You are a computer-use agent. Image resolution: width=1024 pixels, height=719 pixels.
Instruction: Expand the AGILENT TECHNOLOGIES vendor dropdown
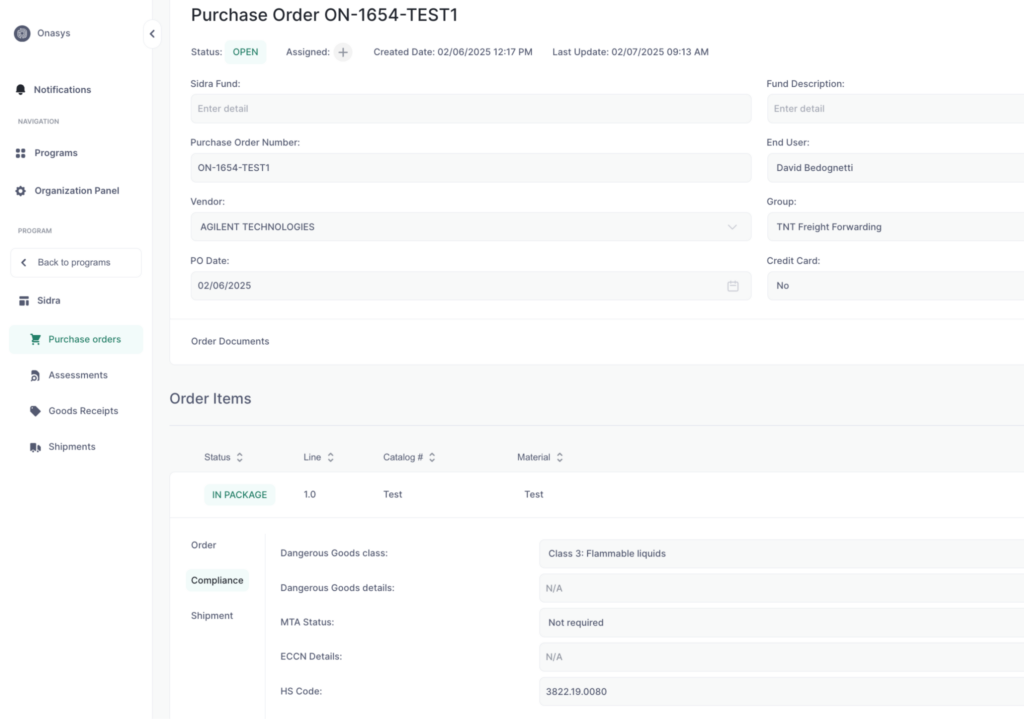point(471,227)
